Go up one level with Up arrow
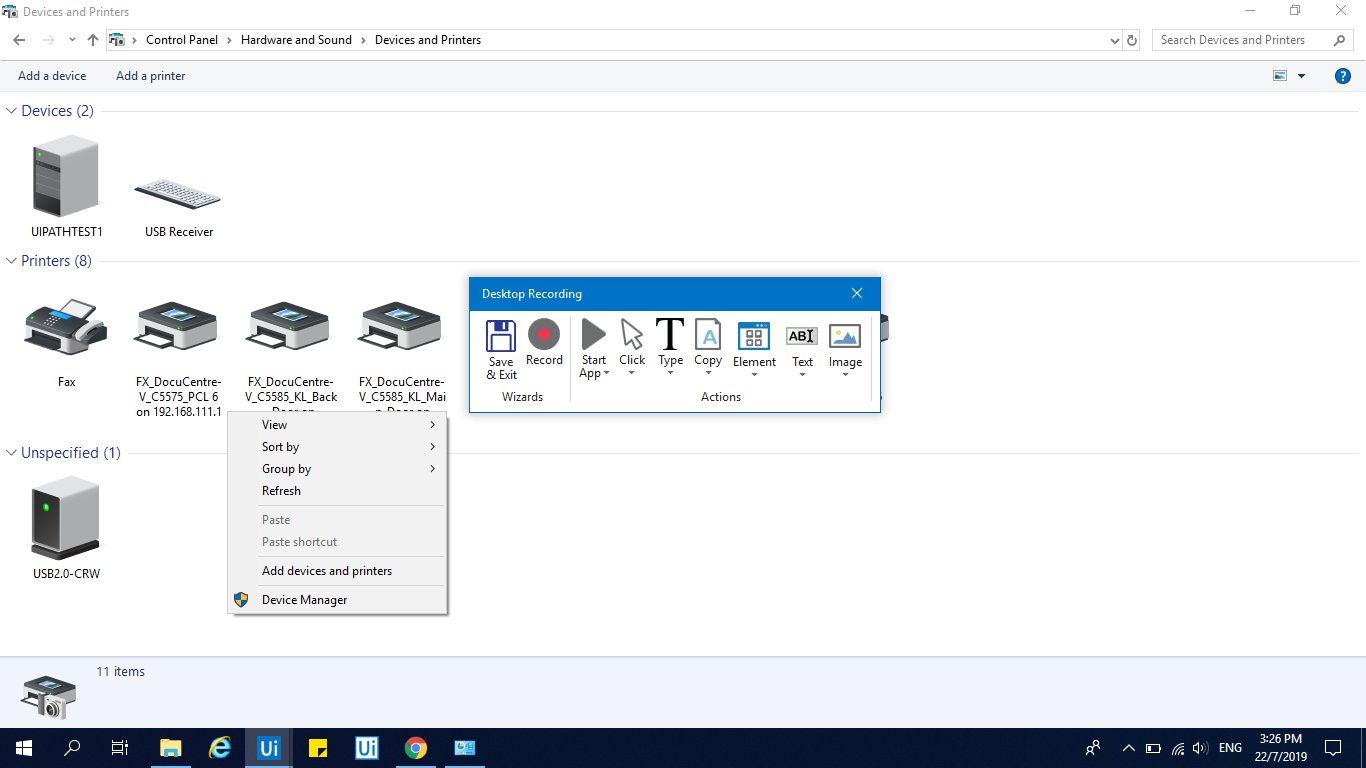 pos(93,40)
